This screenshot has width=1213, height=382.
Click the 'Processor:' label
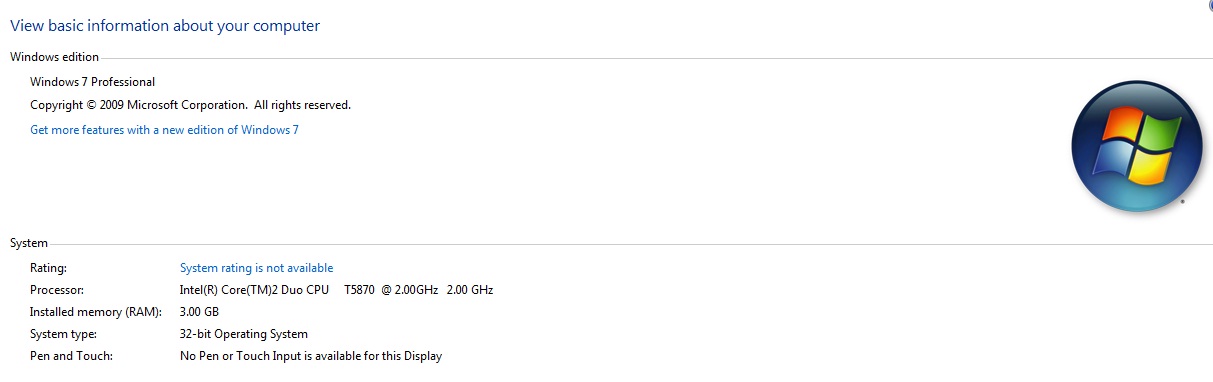pyautogui.click(x=55, y=290)
